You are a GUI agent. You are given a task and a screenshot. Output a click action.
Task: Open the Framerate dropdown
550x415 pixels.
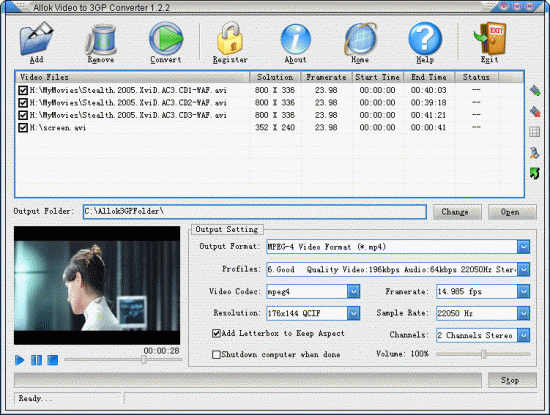(x=523, y=291)
